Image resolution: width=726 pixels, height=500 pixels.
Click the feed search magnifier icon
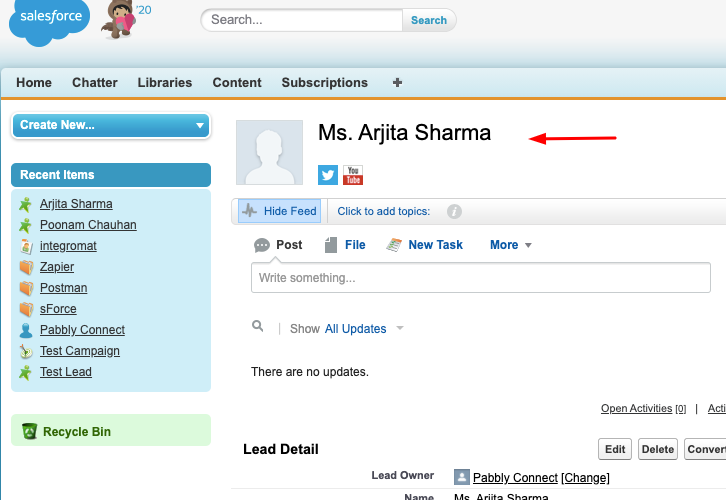tap(257, 326)
